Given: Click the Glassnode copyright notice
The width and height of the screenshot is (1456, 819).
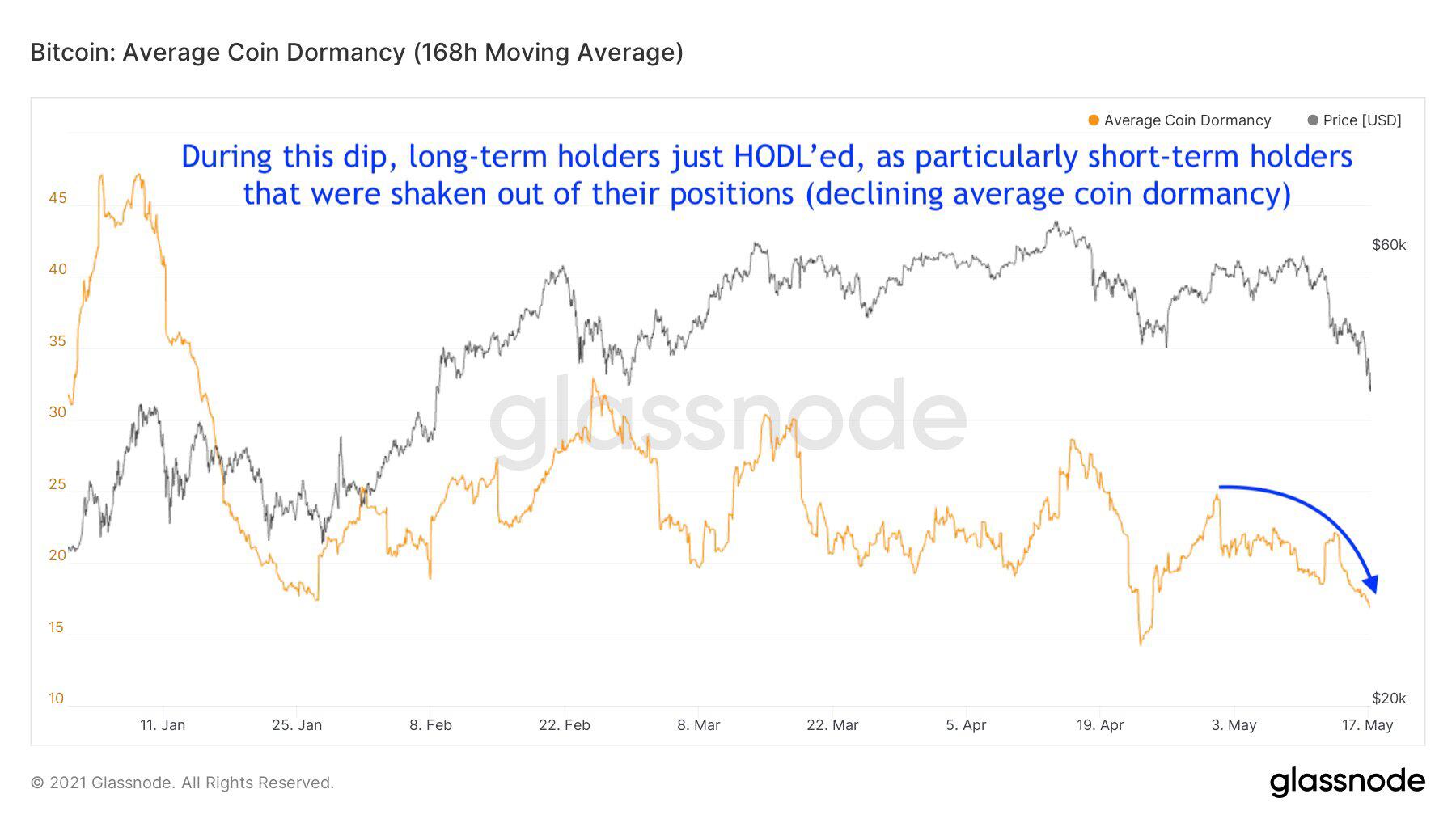Looking at the screenshot, I should click(x=182, y=783).
